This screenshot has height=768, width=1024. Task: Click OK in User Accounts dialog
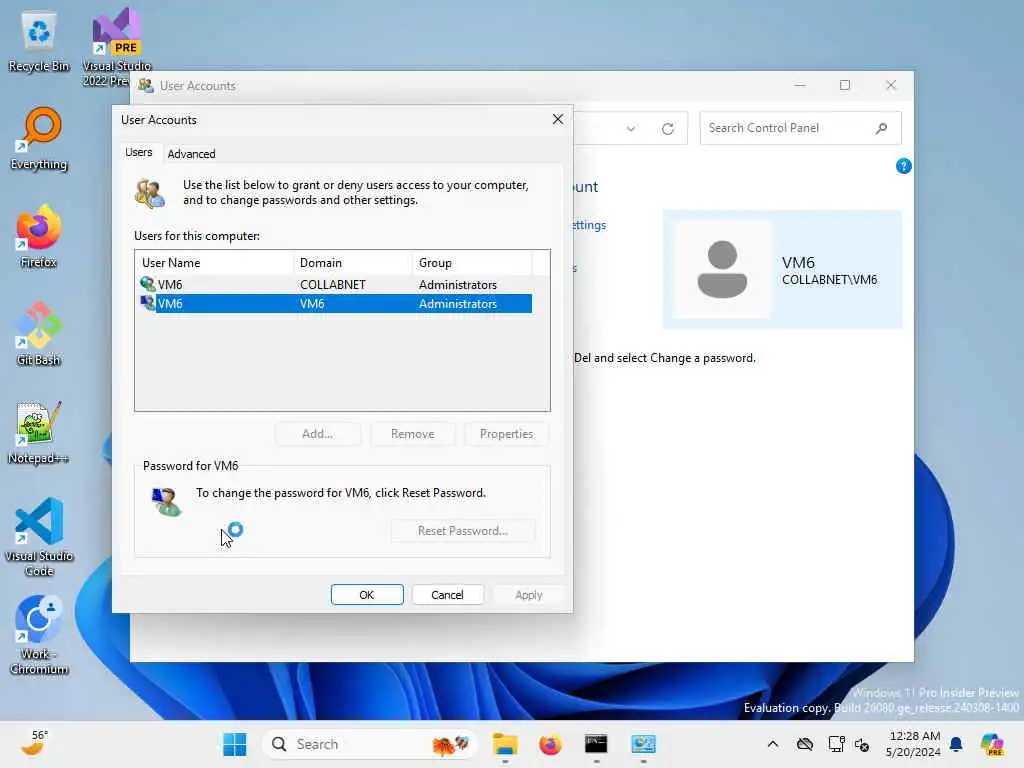pyautogui.click(x=367, y=595)
